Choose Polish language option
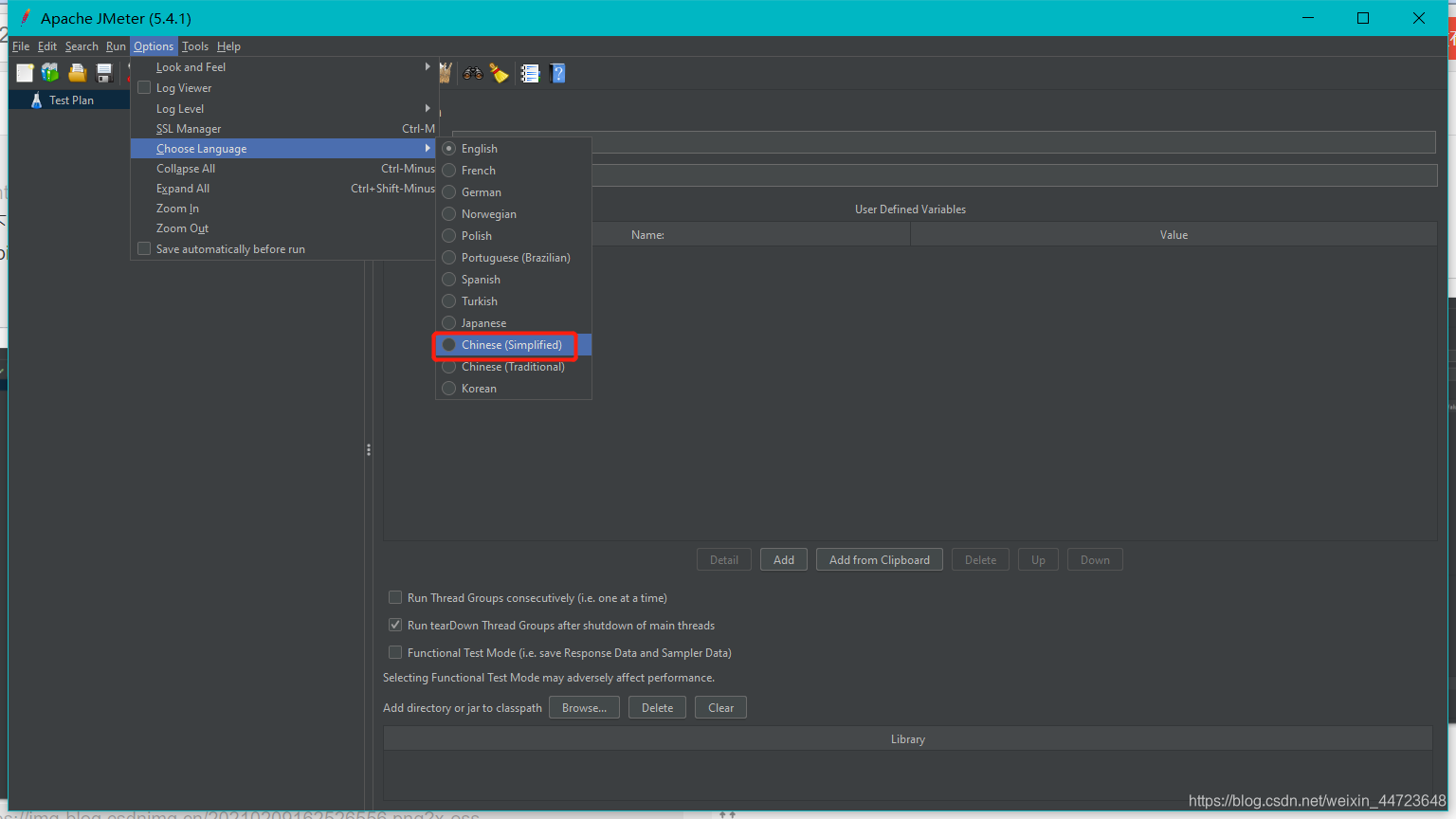Viewport: 1456px width, 819px height. [x=514, y=236]
